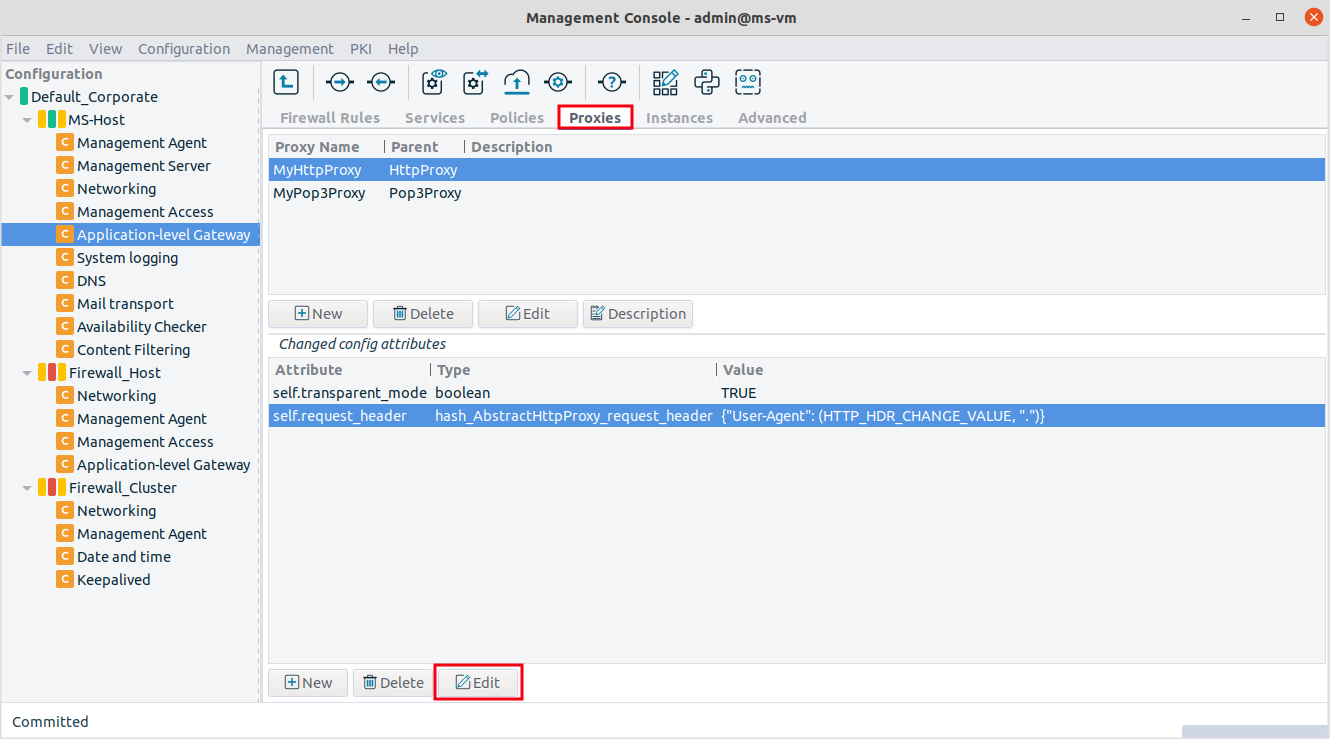
Task: Click the C icon beside Keepalived
Action: click(65, 580)
